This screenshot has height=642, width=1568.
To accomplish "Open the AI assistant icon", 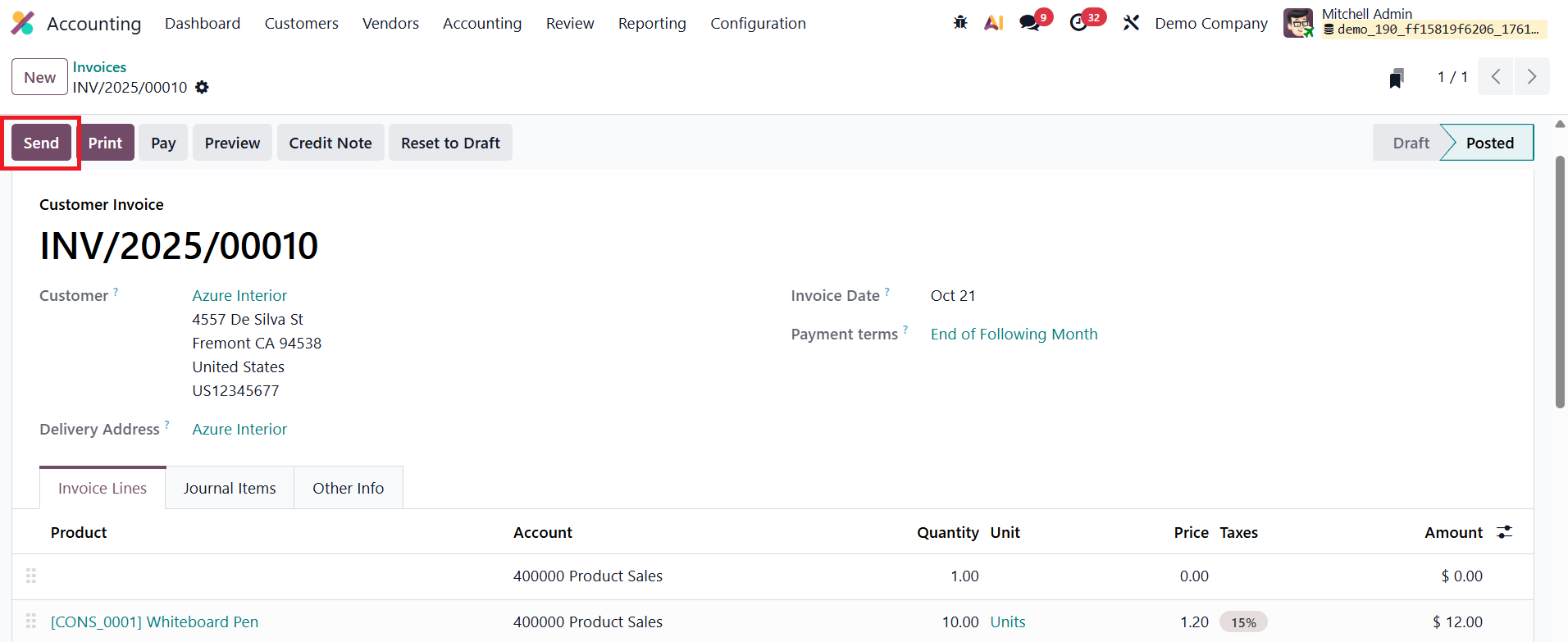I will 994,23.
